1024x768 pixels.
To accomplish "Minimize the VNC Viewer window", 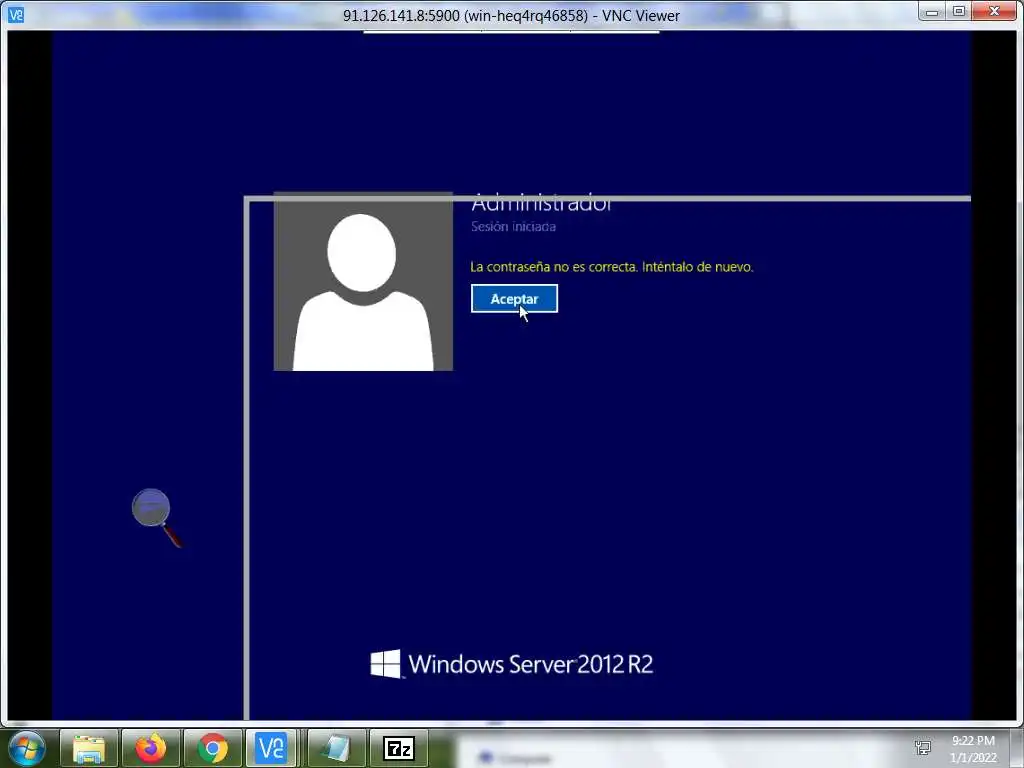I will coord(932,12).
